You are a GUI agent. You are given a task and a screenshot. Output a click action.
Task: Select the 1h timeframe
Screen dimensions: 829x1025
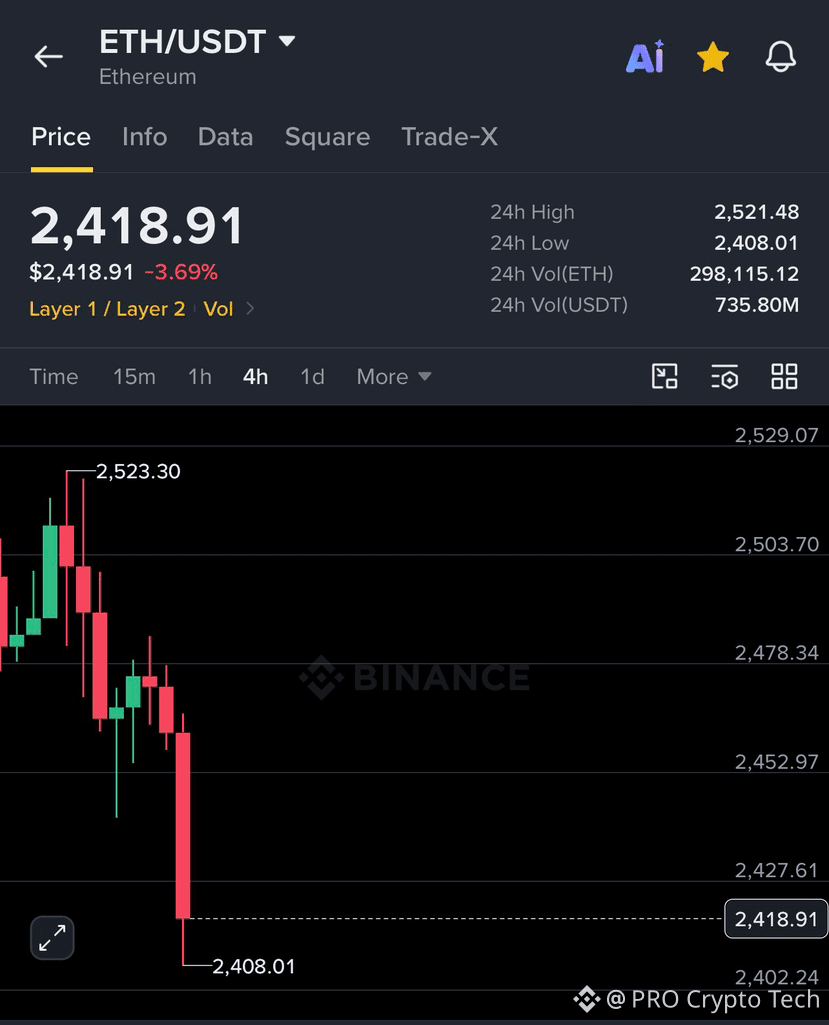199,377
